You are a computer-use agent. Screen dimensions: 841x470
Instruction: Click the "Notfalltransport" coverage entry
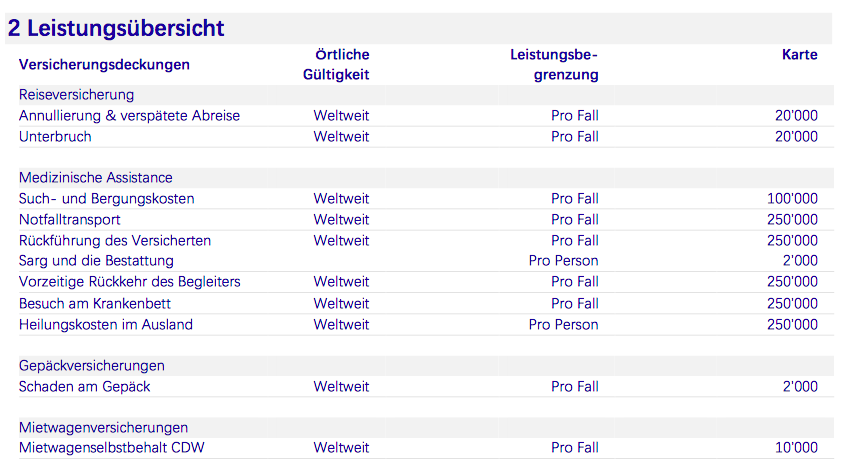pyautogui.click(x=69, y=220)
